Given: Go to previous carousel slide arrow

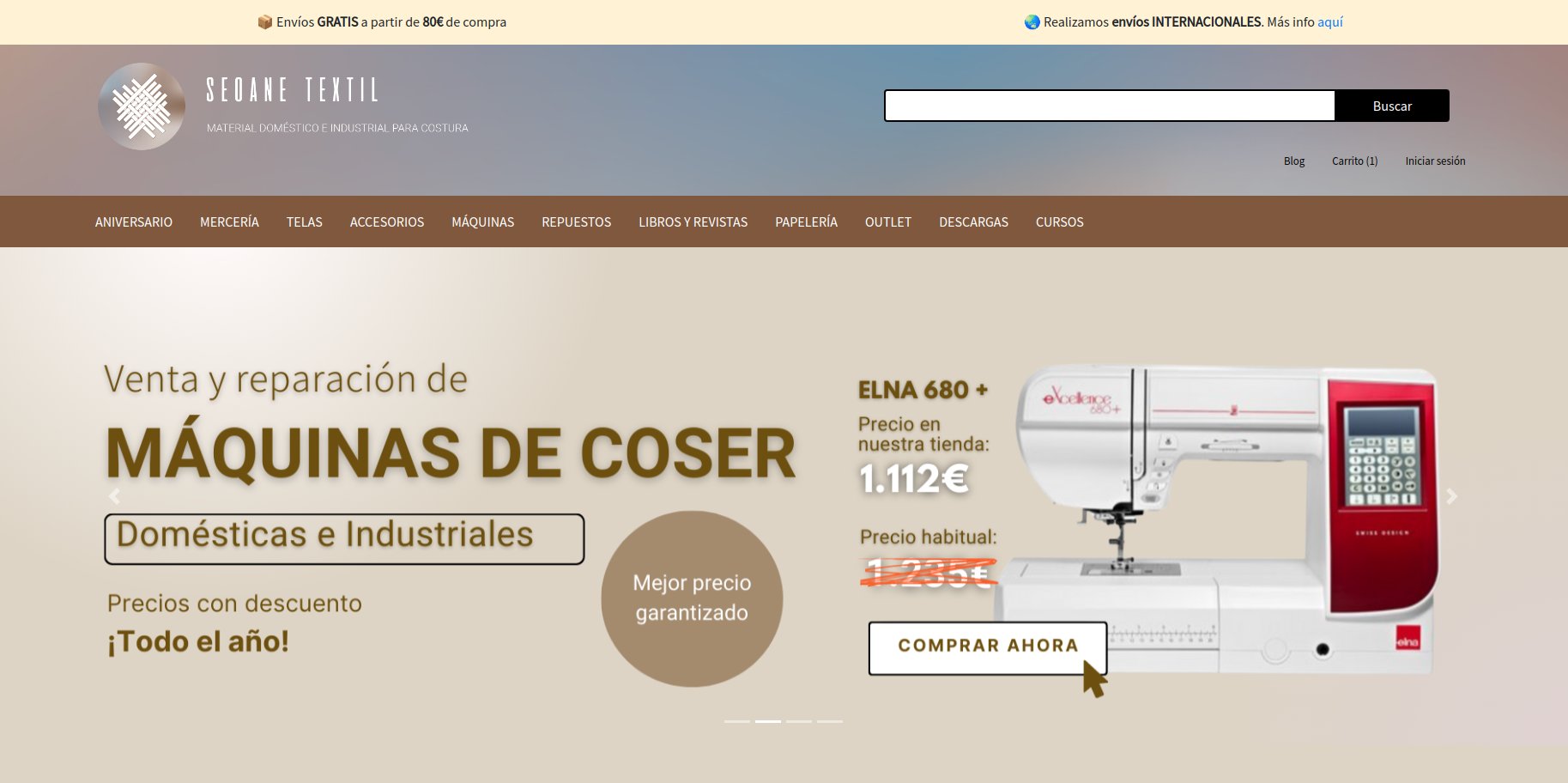Looking at the screenshot, I should pyautogui.click(x=114, y=496).
